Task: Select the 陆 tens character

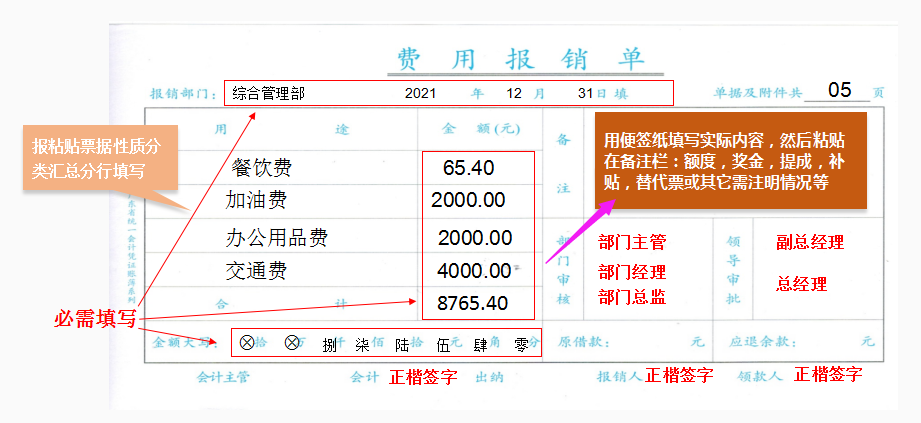Action: 402,345
